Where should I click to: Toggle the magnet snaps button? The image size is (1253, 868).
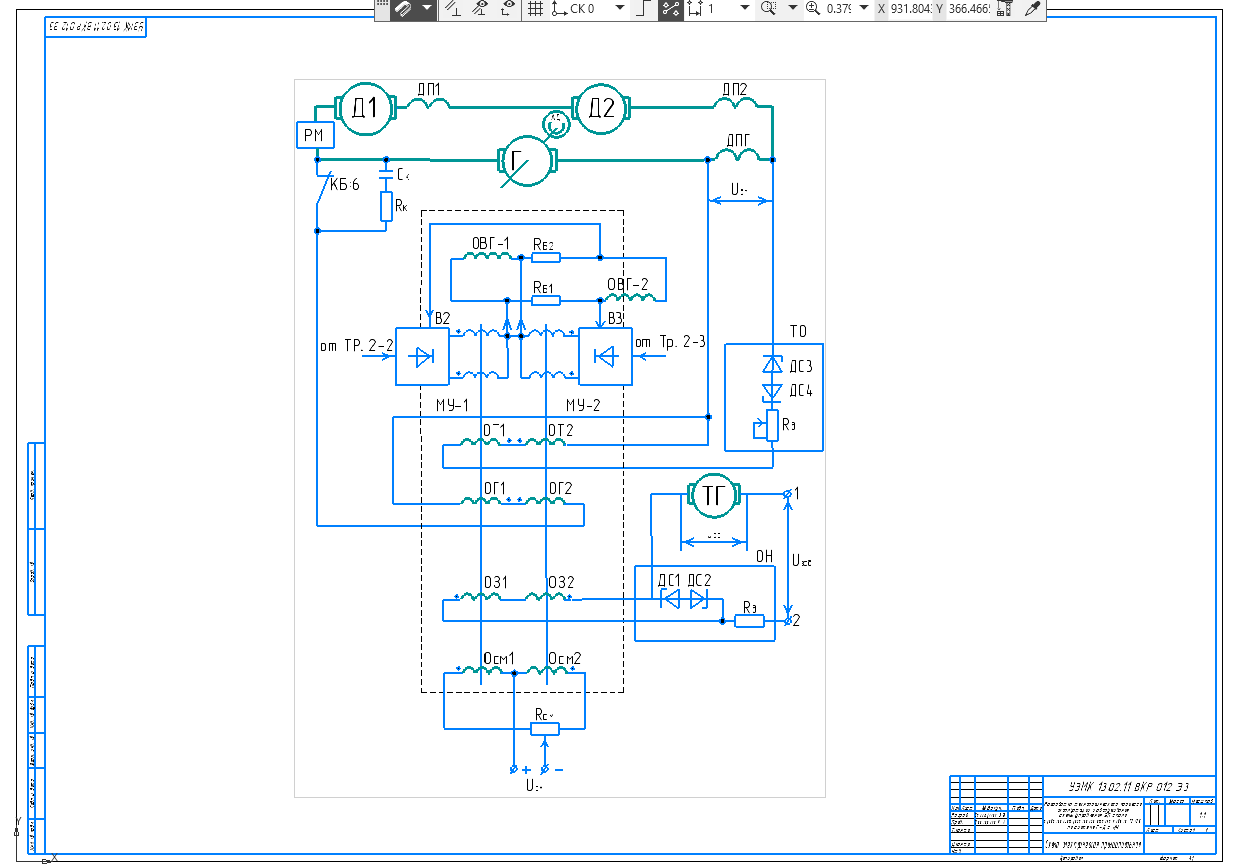(403, 9)
